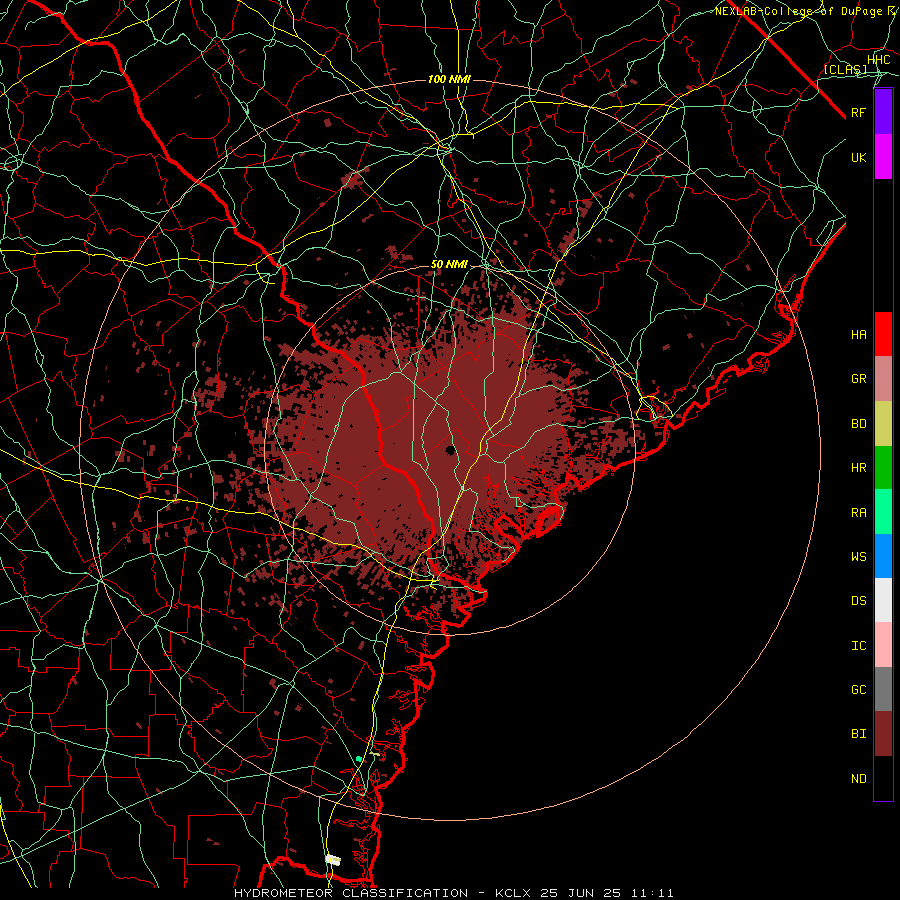Click the HHC product code text
The width and height of the screenshot is (900, 900).
click(x=879, y=60)
